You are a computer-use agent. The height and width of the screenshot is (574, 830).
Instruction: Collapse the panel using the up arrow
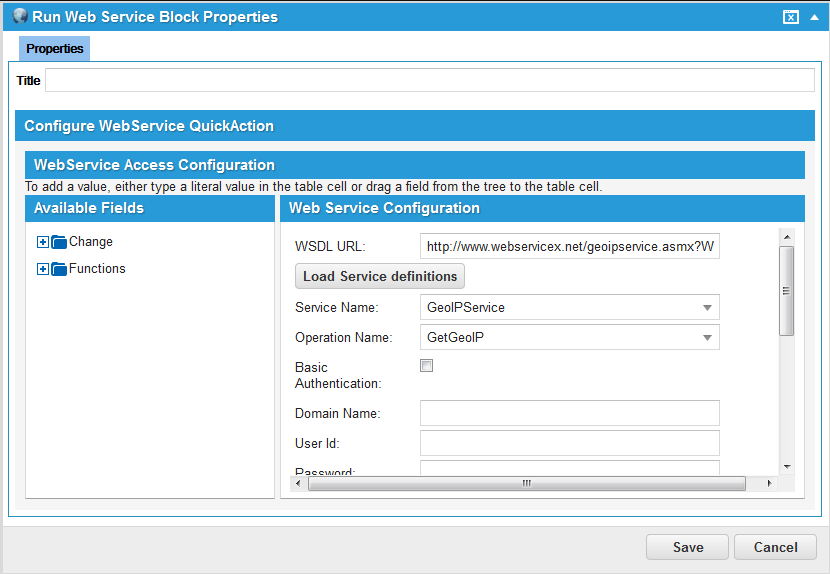(x=814, y=17)
